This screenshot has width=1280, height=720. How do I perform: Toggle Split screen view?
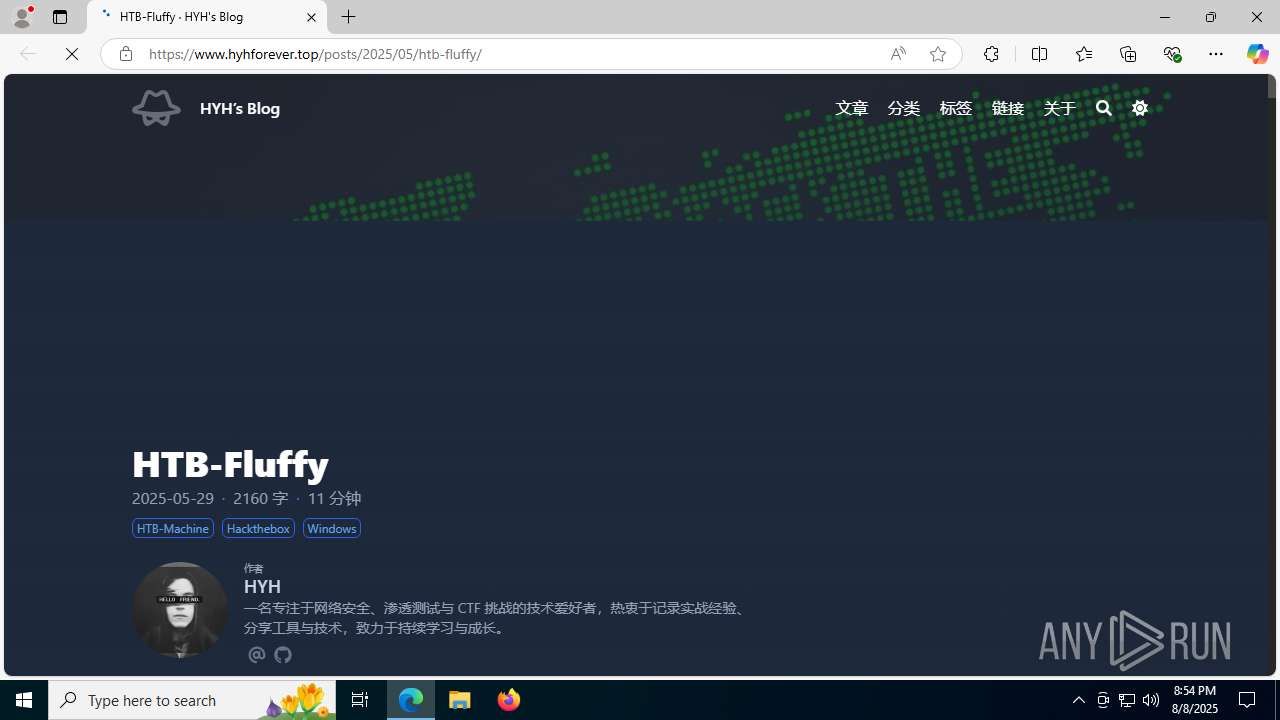click(x=1039, y=54)
